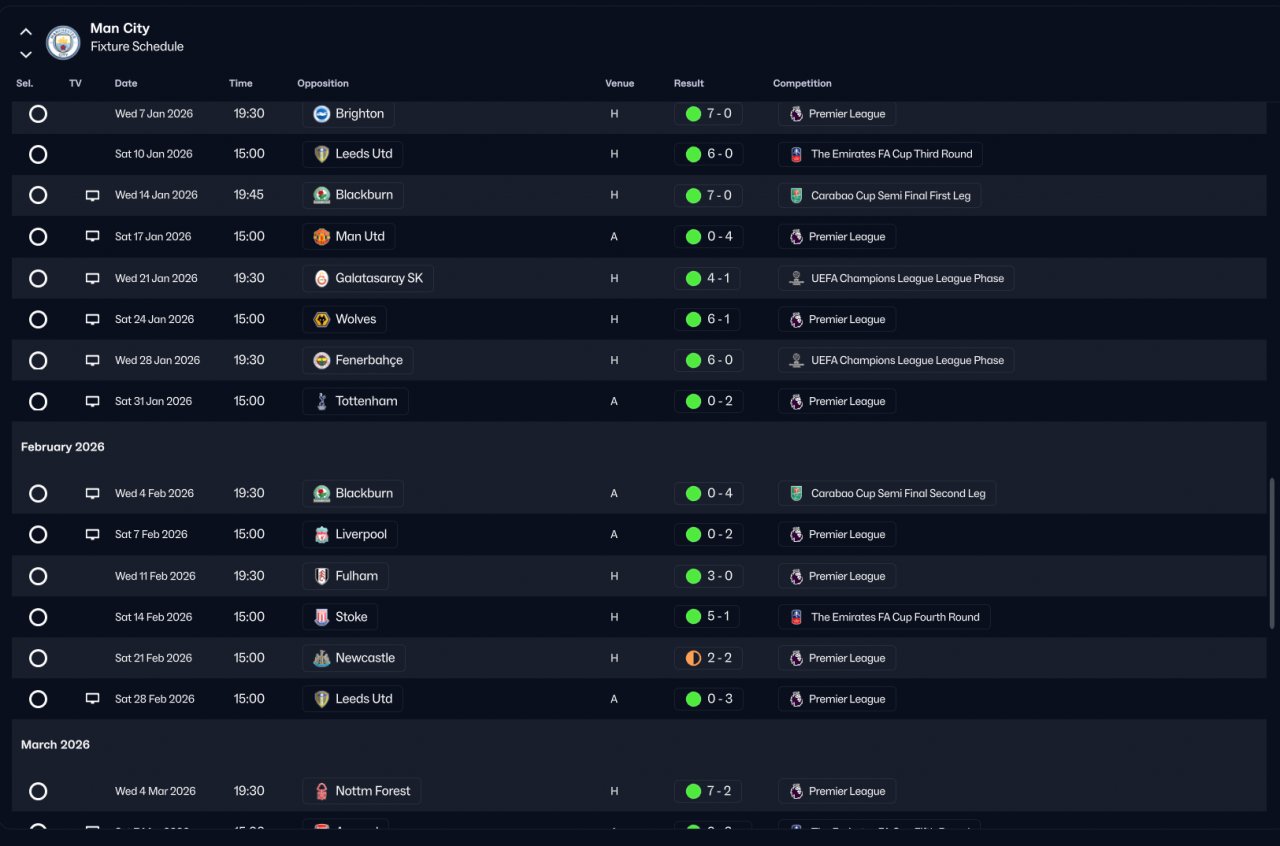Click the Carabao Cup icon on 14 Jan
Screen dimensions: 1280x846
click(x=796, y=195)
